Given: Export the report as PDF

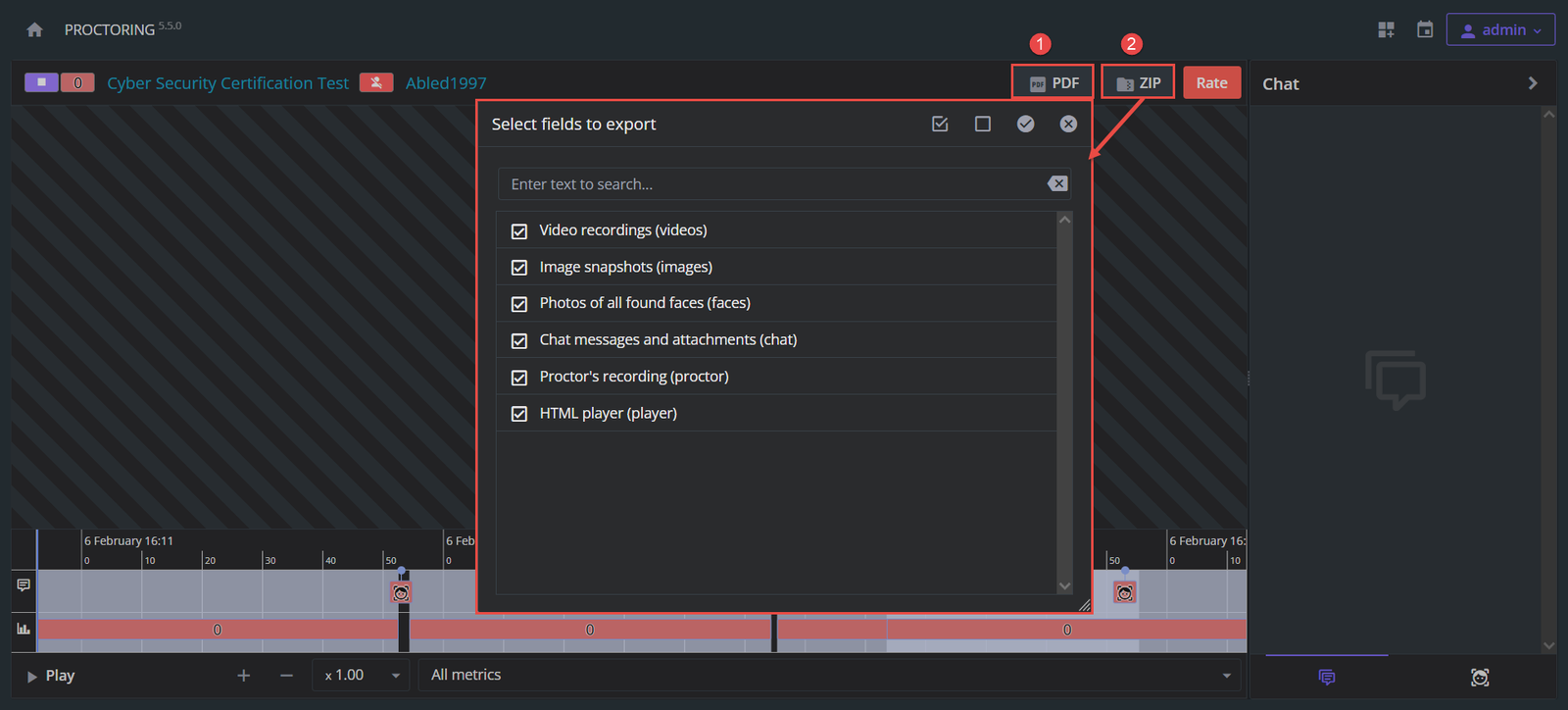Looking at the screenshot, I should coord(1053,83).
